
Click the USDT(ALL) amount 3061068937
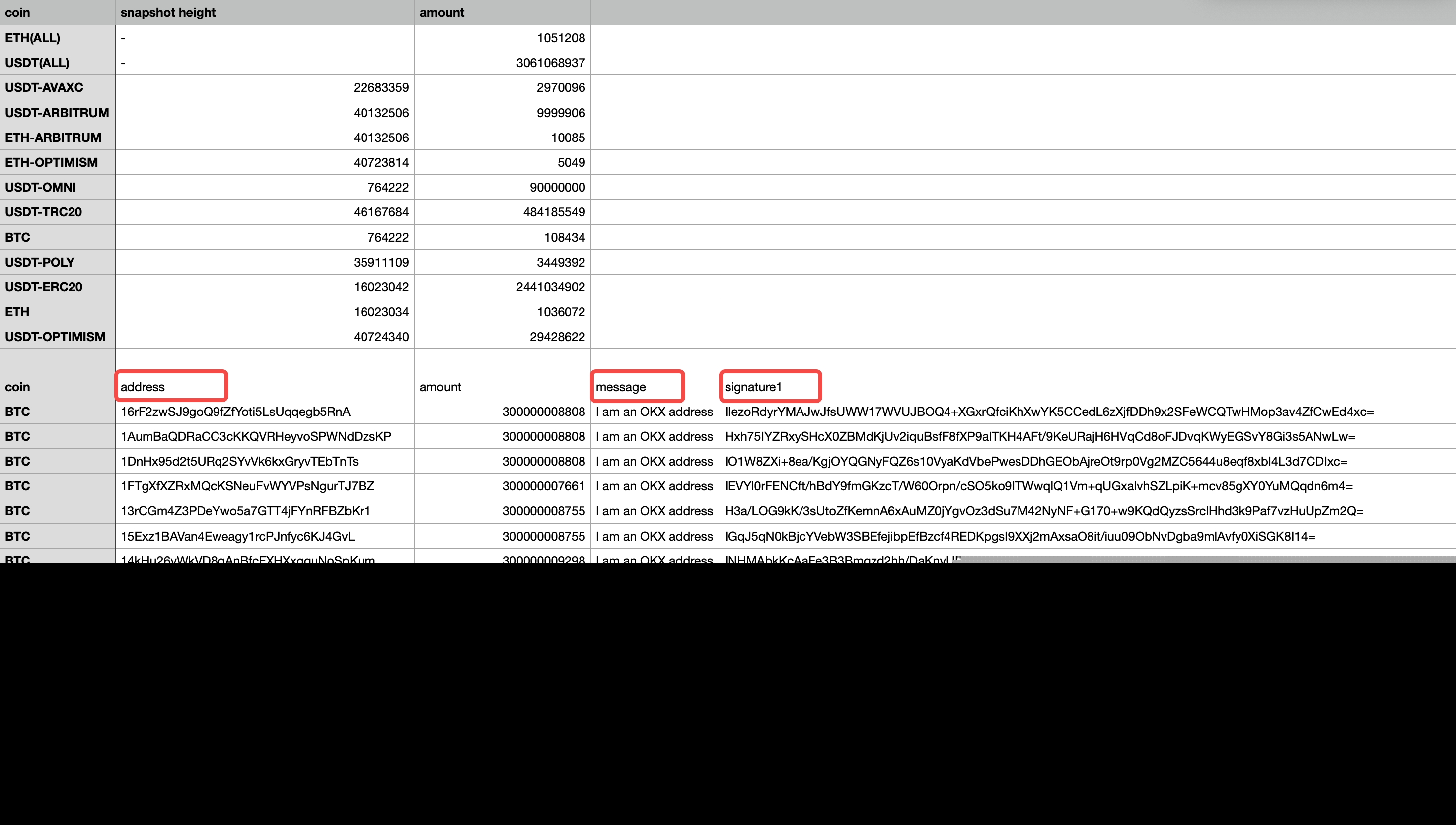pos(550,63)
